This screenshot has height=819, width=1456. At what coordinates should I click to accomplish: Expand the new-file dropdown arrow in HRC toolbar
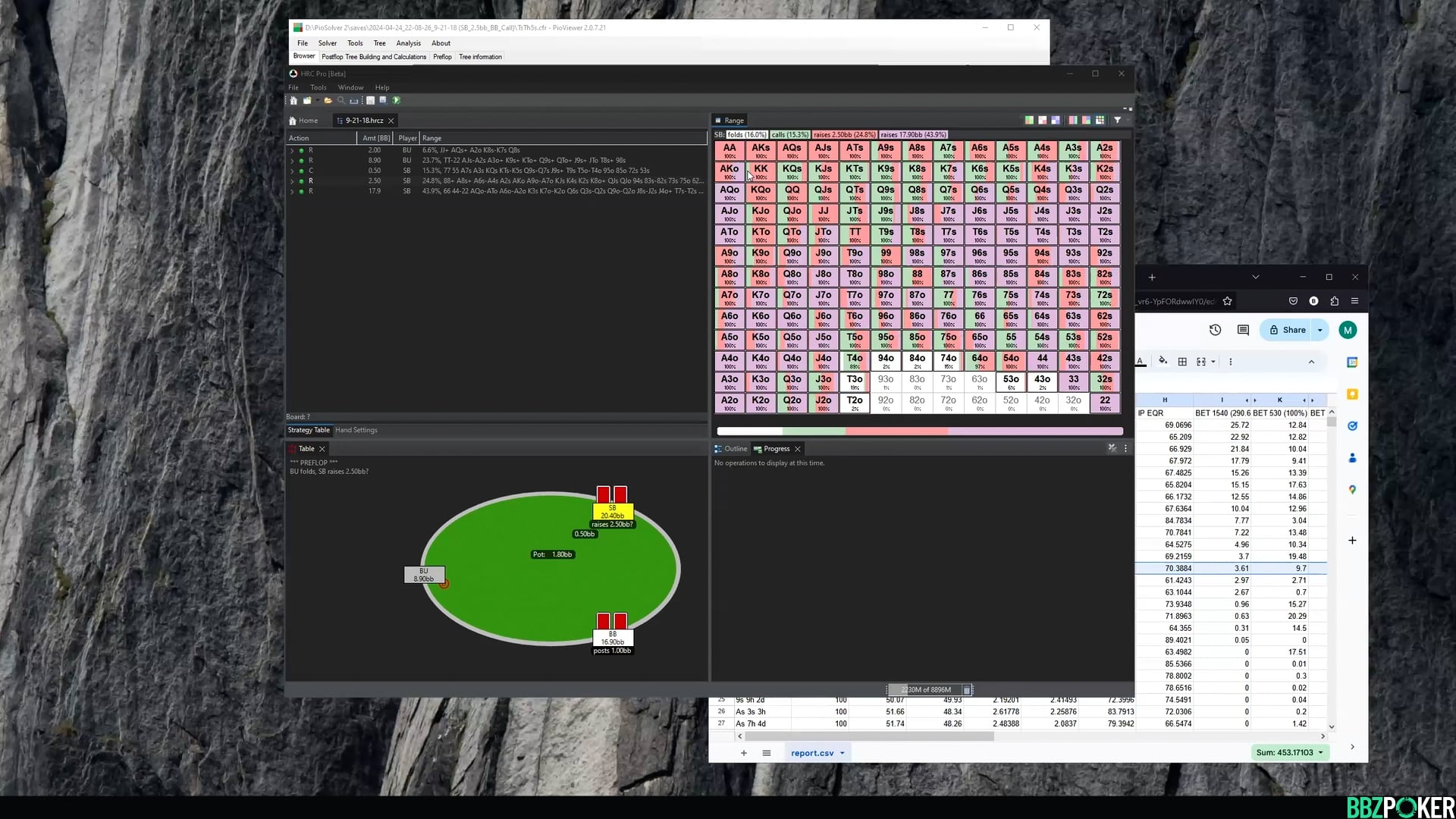318,100
